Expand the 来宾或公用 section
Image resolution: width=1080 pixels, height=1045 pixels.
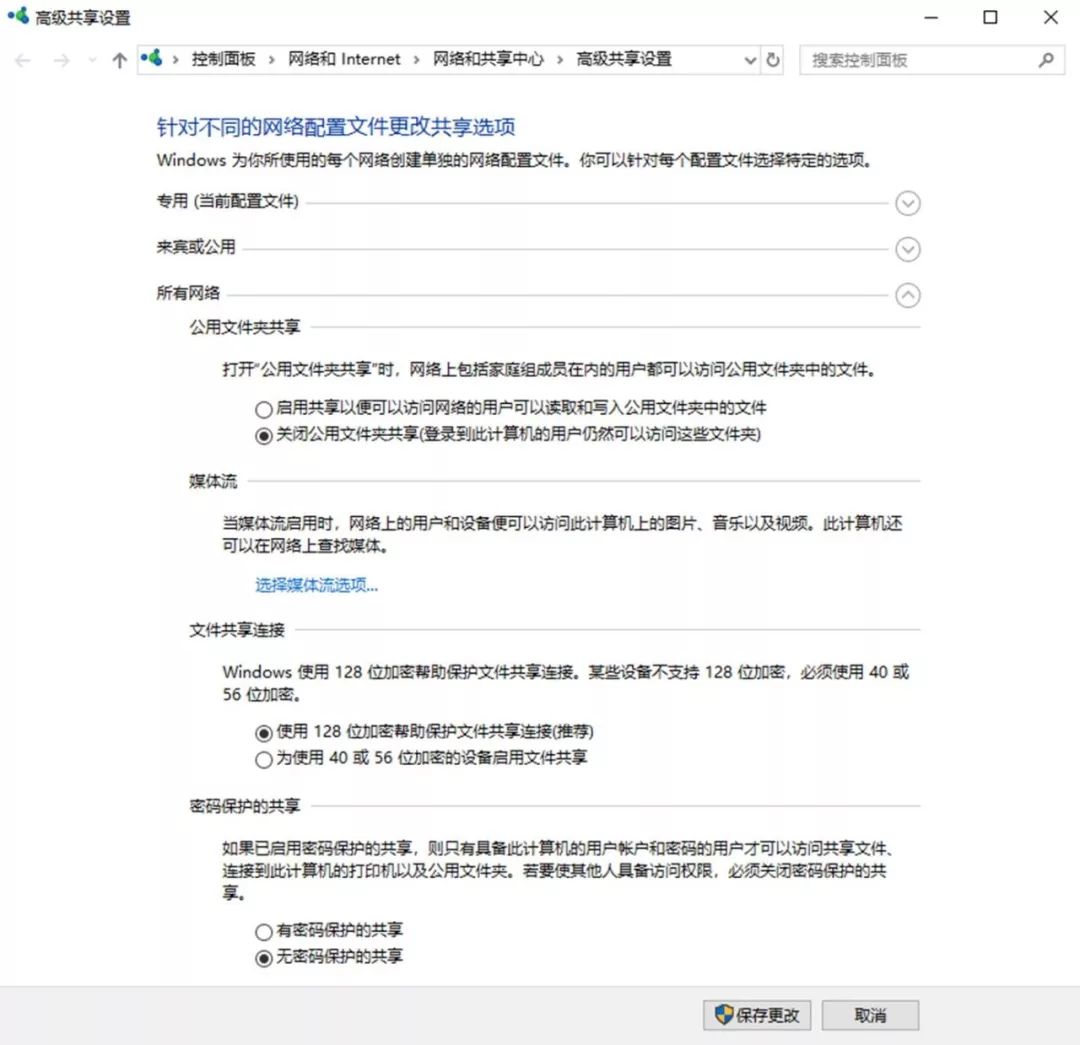click(908, 249)
